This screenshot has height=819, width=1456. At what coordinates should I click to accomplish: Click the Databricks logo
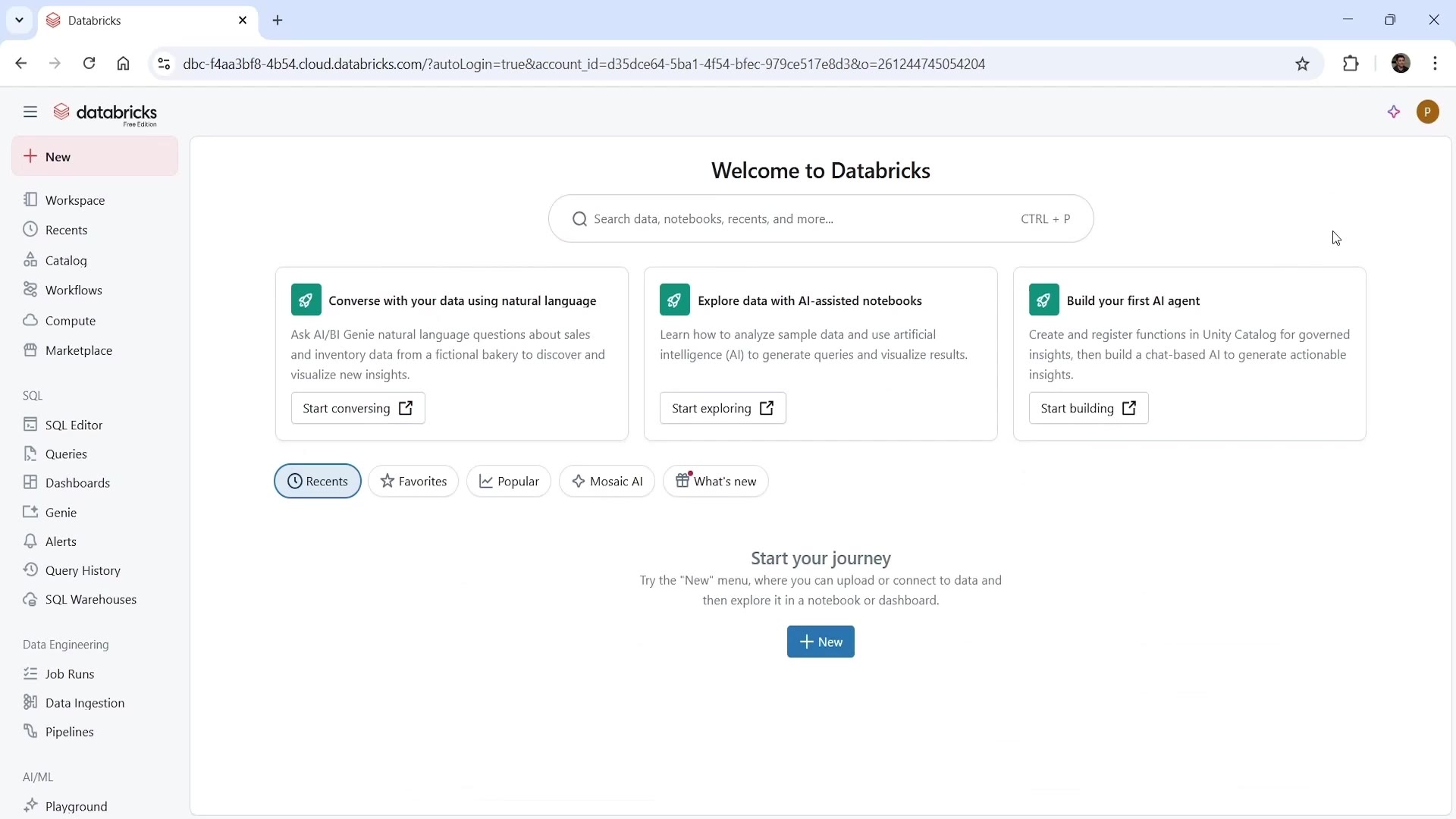(105, 115)
